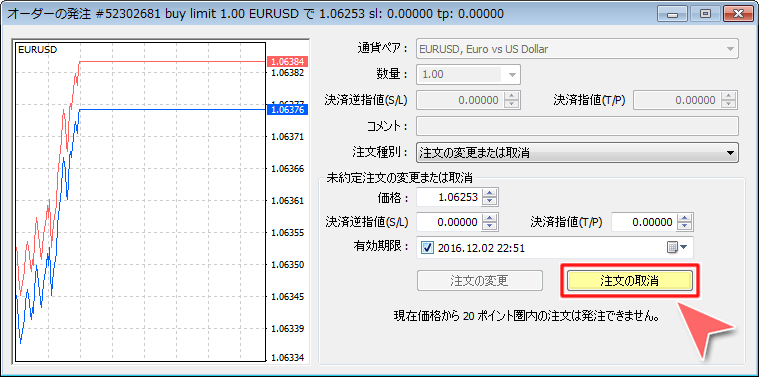Click the disabled upper 決済指値(T/P) field
The height and width of the screenshot is (377, 759).
[678, 101]
